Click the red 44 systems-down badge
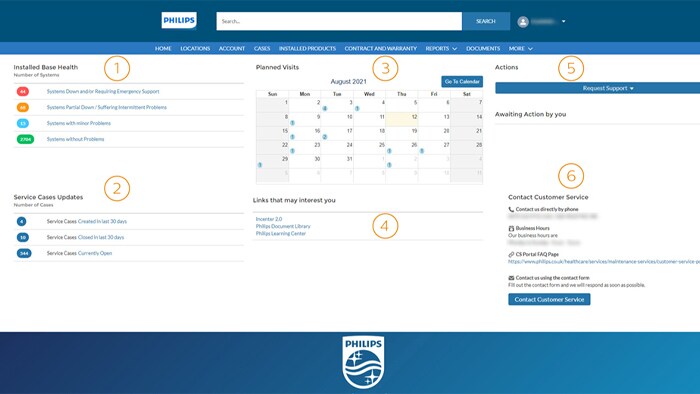Viewport: 700px width, 394px height. click(23, 91)
